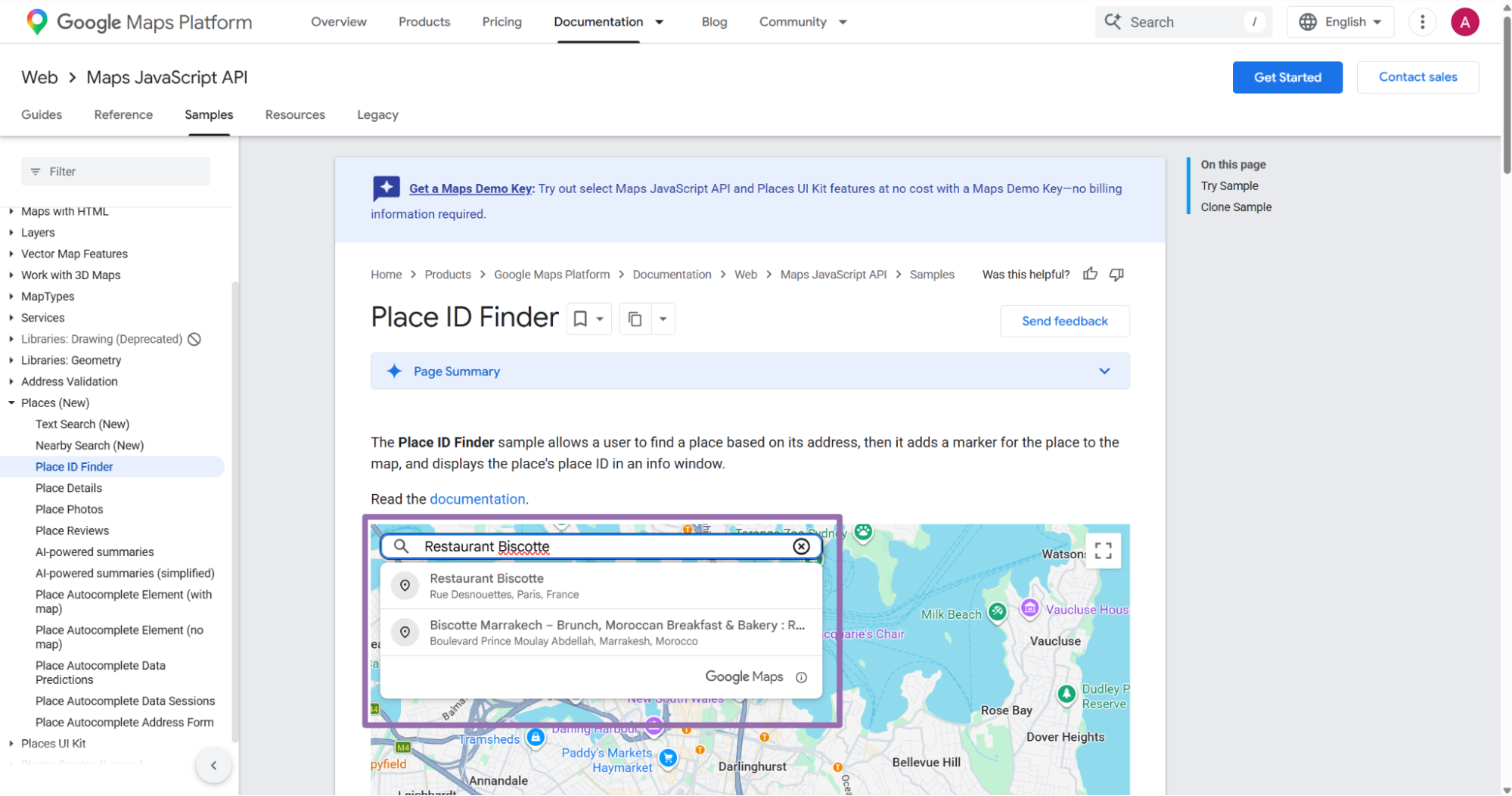Open the documentation link in paragraph
The height and width of the screenshot is (796, 1512).
477,499
